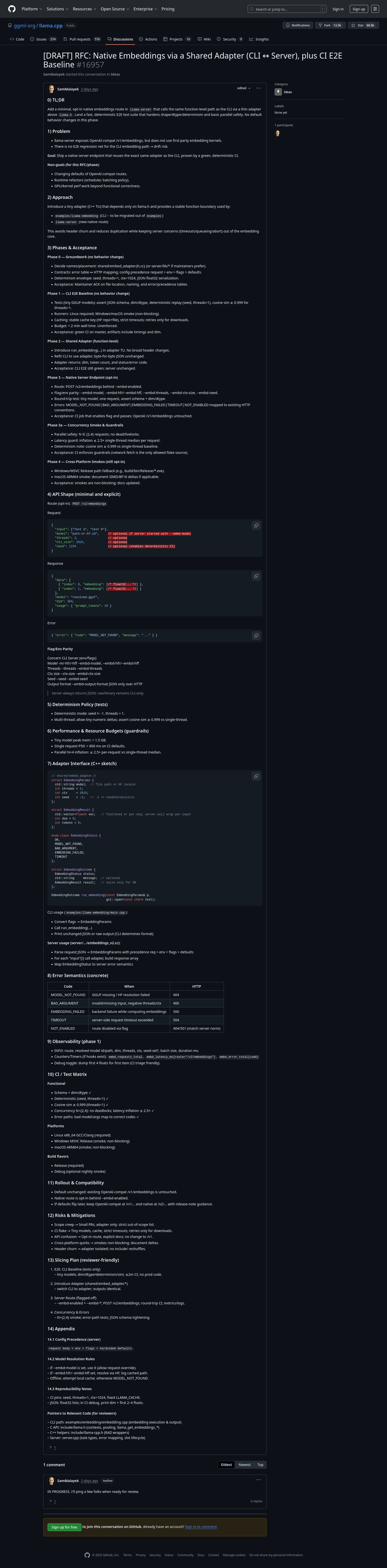Open the footer Community link
This screenshot has height=1568, width=387.
point(186,1555)
